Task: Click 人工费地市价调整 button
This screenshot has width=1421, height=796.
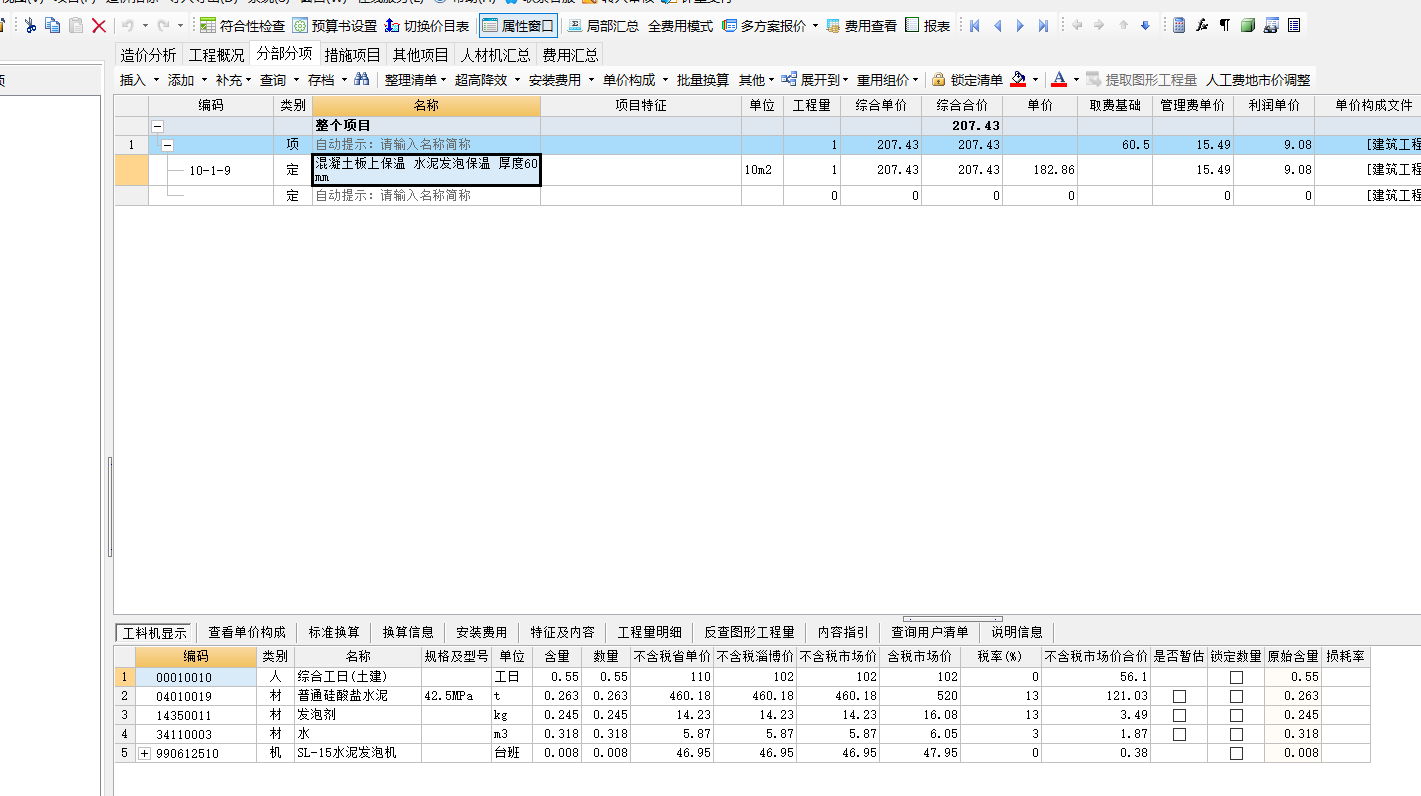Action: click(x=1258, y=79)
